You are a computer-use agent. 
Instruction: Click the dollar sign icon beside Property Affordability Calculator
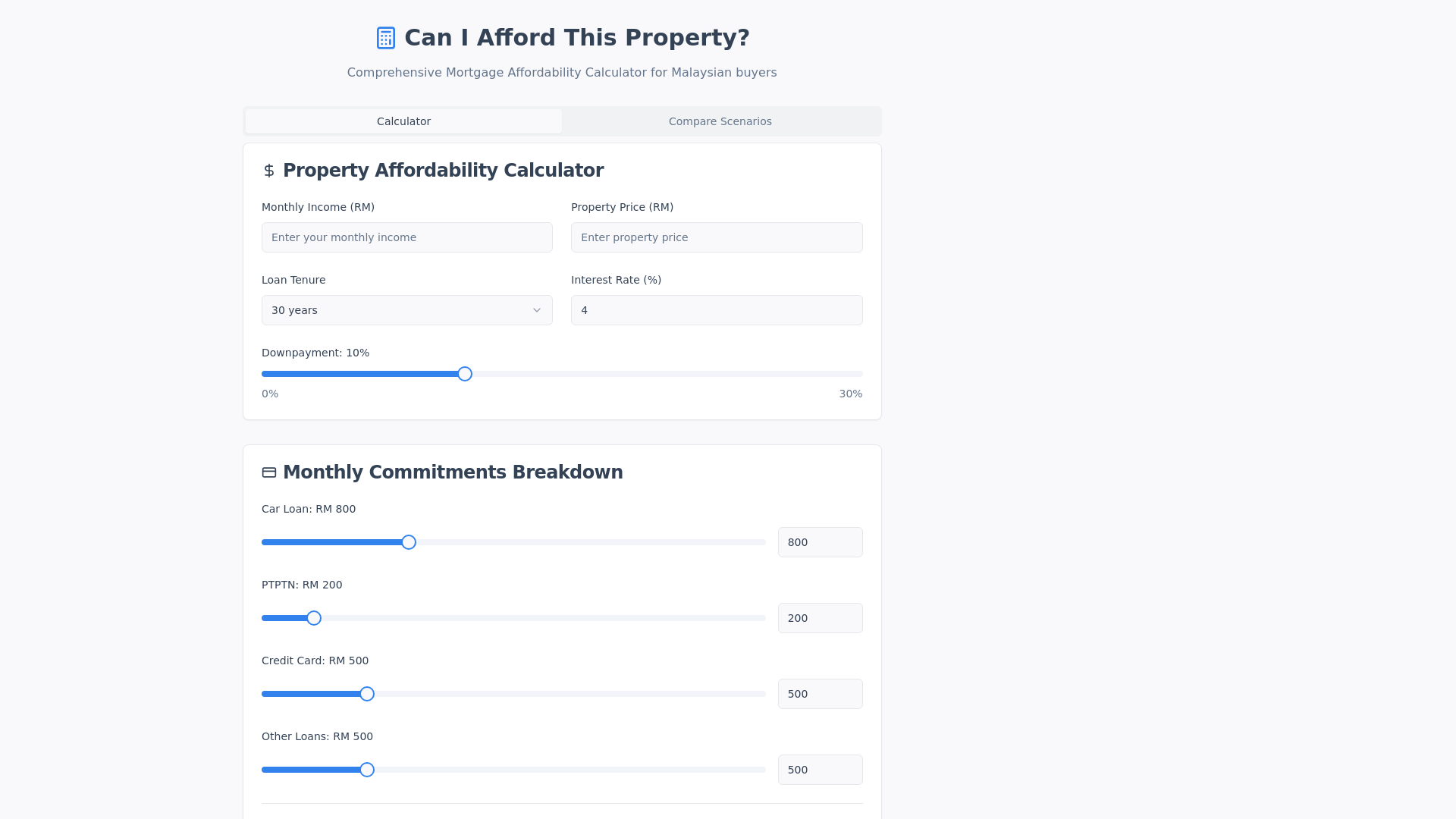click(269, 171)
